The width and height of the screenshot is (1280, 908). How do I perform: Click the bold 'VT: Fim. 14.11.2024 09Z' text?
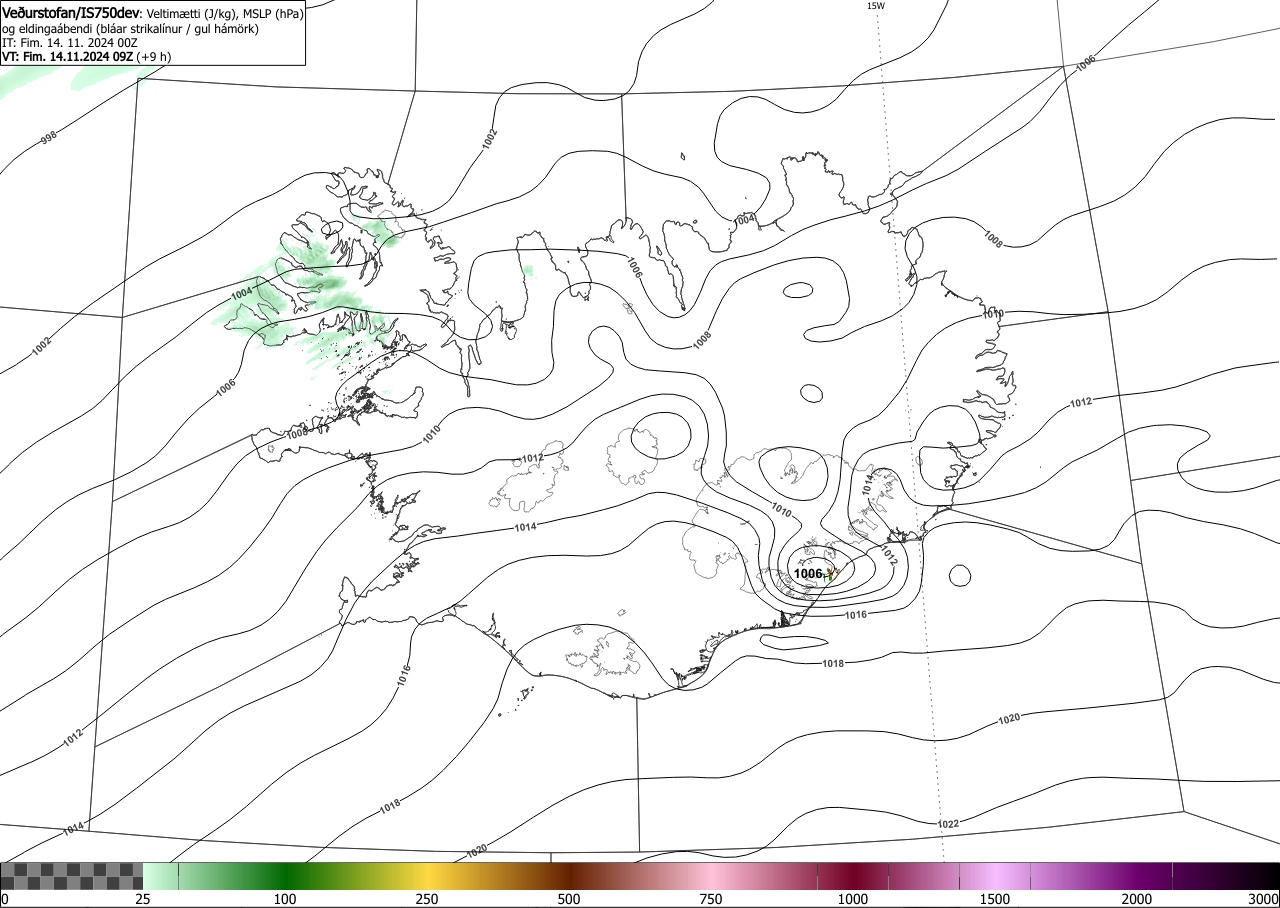[67, 57]
